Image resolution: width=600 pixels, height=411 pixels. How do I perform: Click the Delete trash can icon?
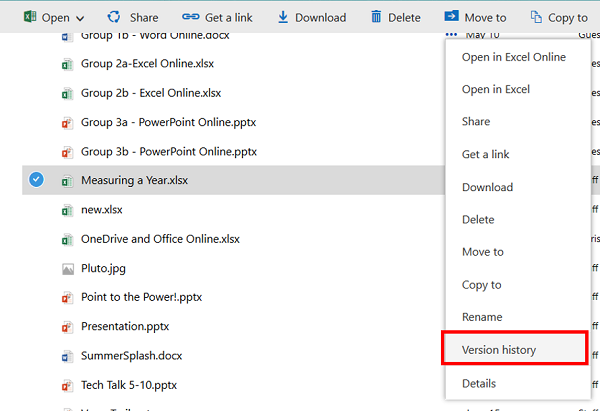(376, 17)
